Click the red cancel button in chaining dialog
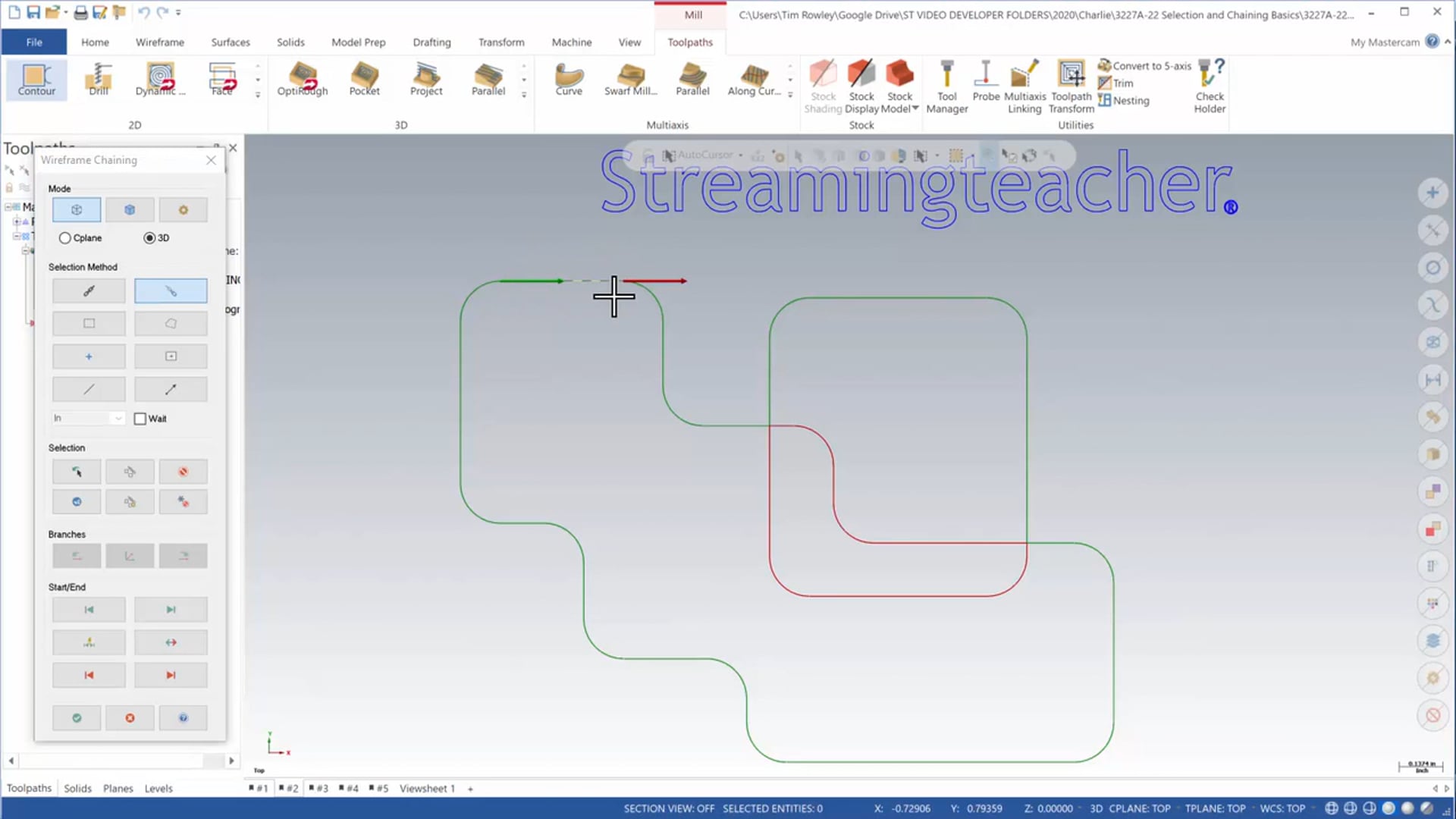Image resolution: width=1456 pixels, height=819 pixels. point(130,718)
